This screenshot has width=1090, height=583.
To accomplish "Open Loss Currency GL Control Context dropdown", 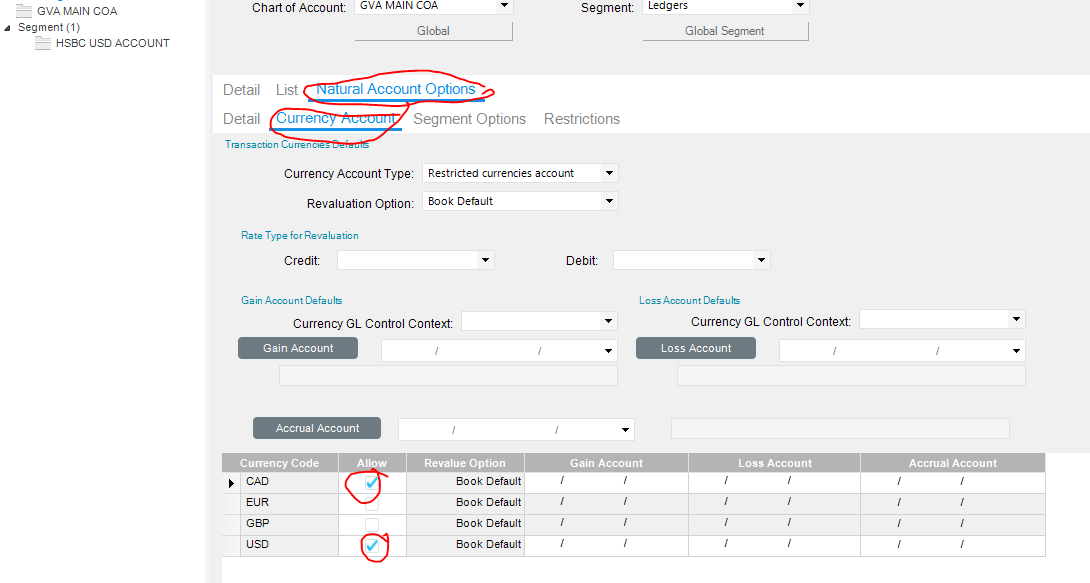I will click(1016, 319).
